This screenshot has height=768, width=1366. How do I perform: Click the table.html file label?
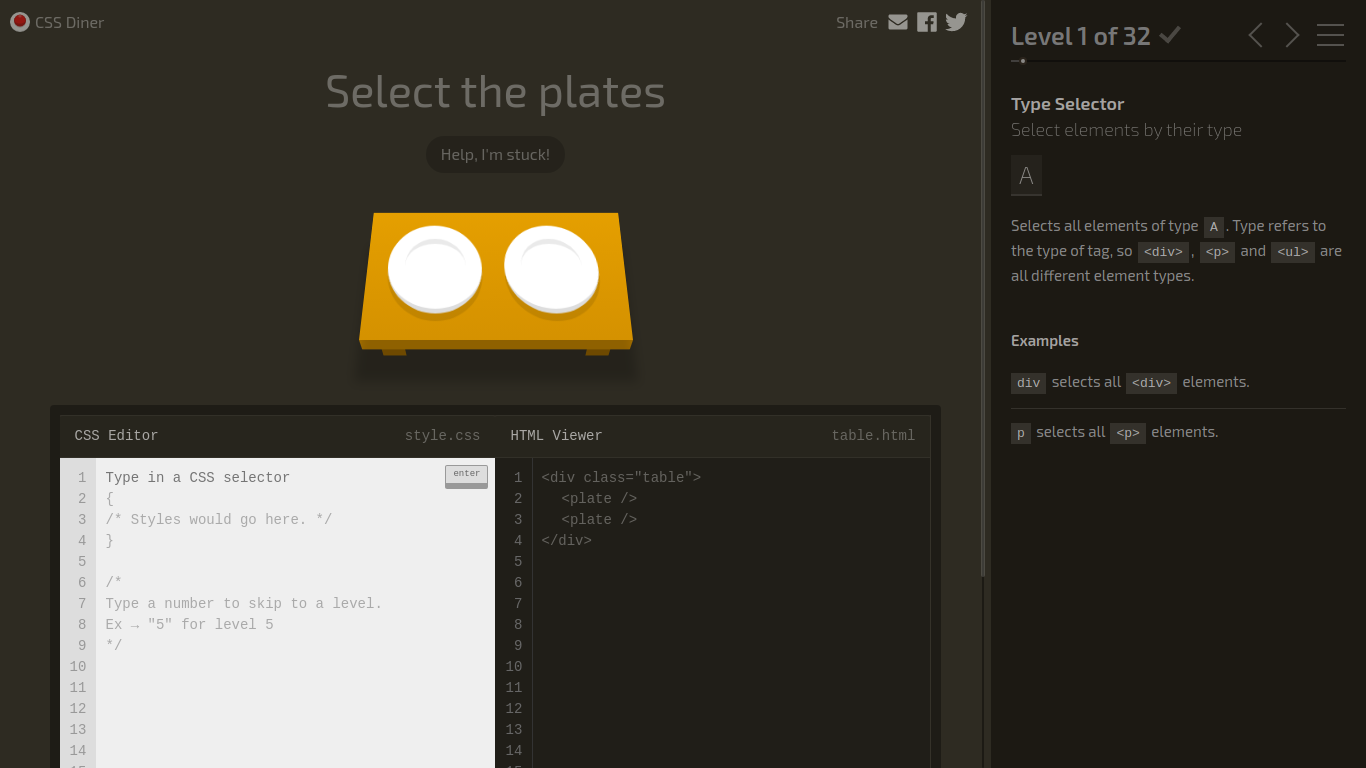(x=873, y=435)
